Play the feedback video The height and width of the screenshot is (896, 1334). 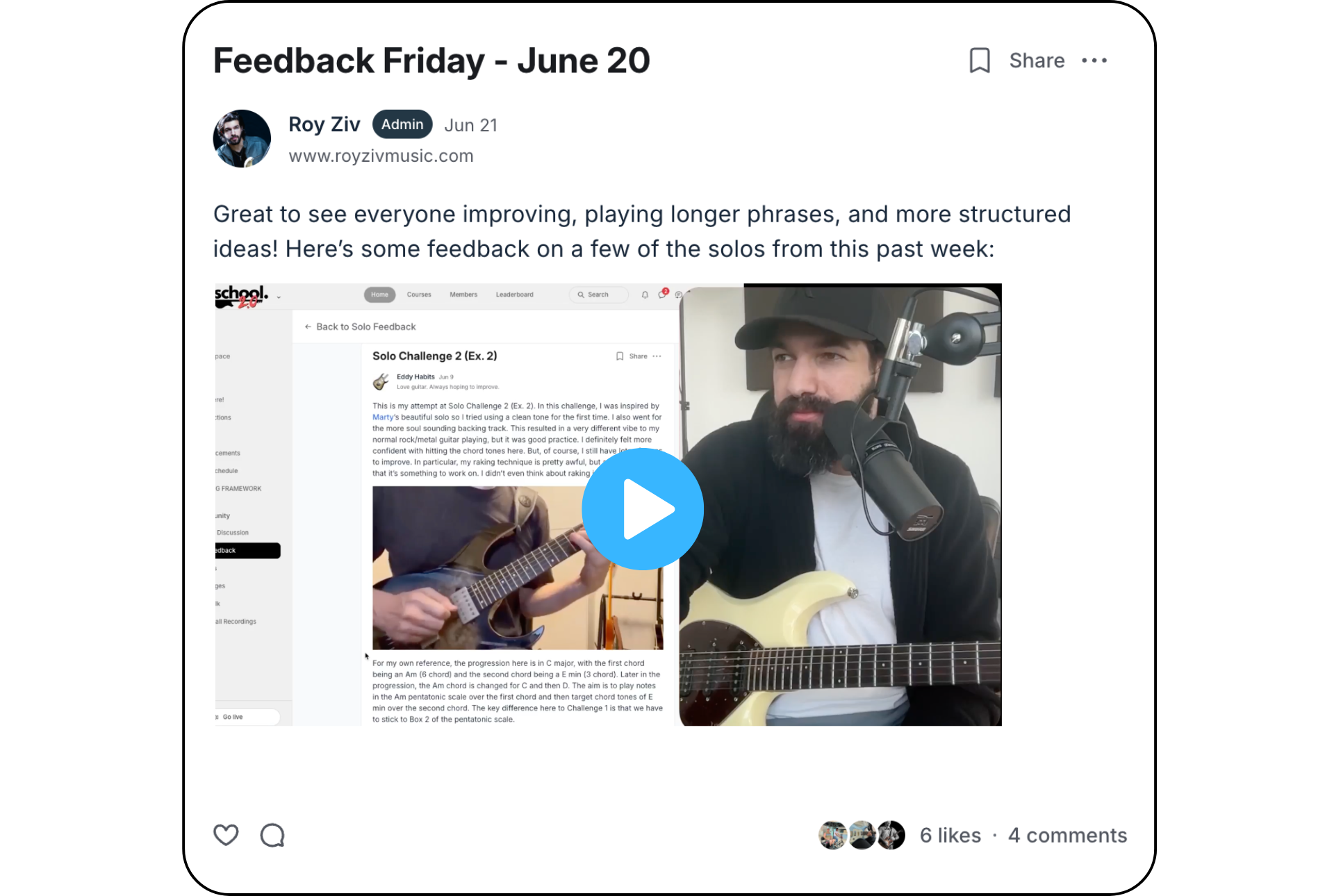coord(643,509)
